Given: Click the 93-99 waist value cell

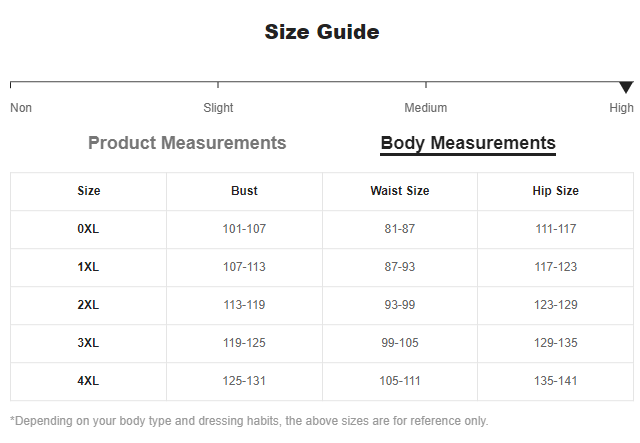Looking at the screenshot, I should pyautogui.click(x=400, y=305).
